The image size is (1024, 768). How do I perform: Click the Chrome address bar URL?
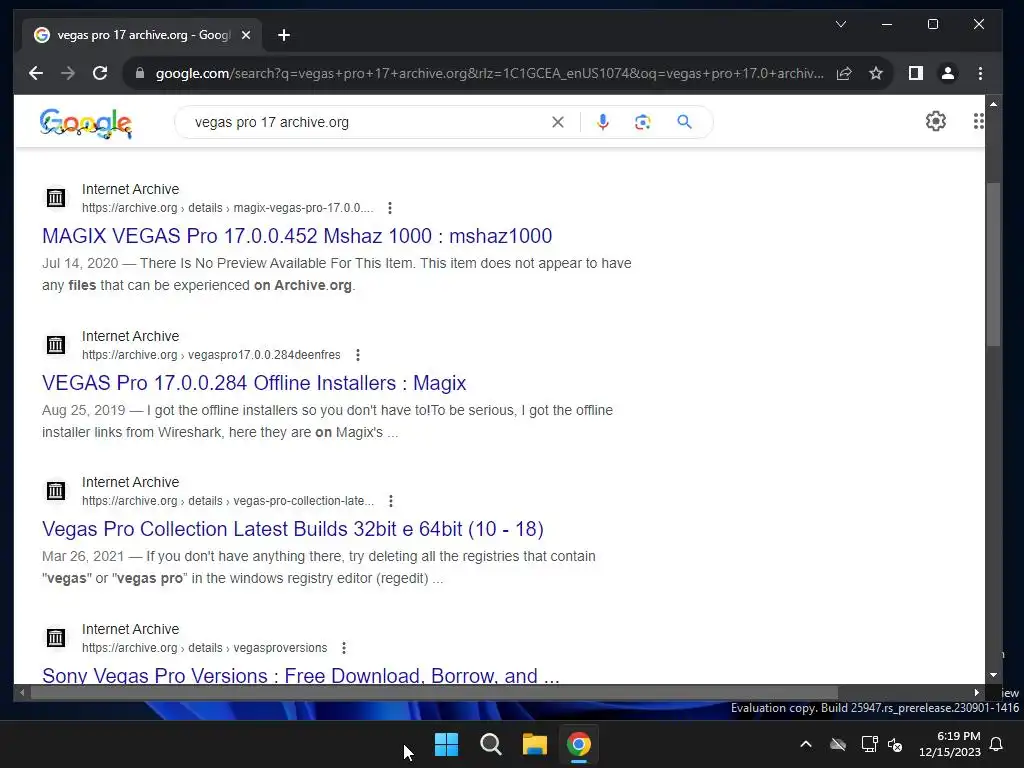pos(489,73)
